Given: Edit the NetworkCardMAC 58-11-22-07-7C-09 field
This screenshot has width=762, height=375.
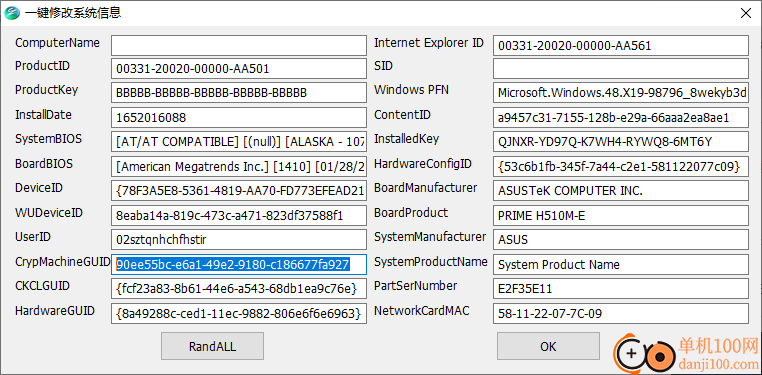Looking at the screenshot, I should (621, 313).
